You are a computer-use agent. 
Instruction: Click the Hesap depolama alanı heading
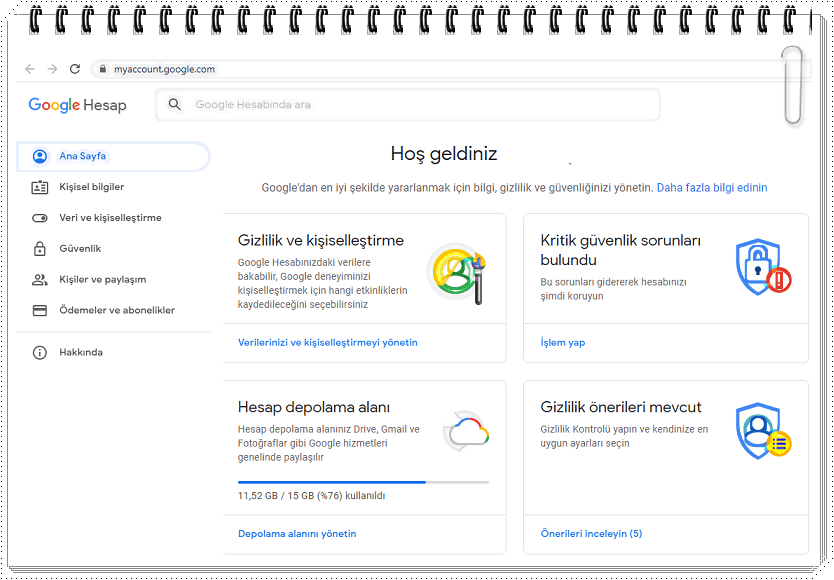pos(314,408)
